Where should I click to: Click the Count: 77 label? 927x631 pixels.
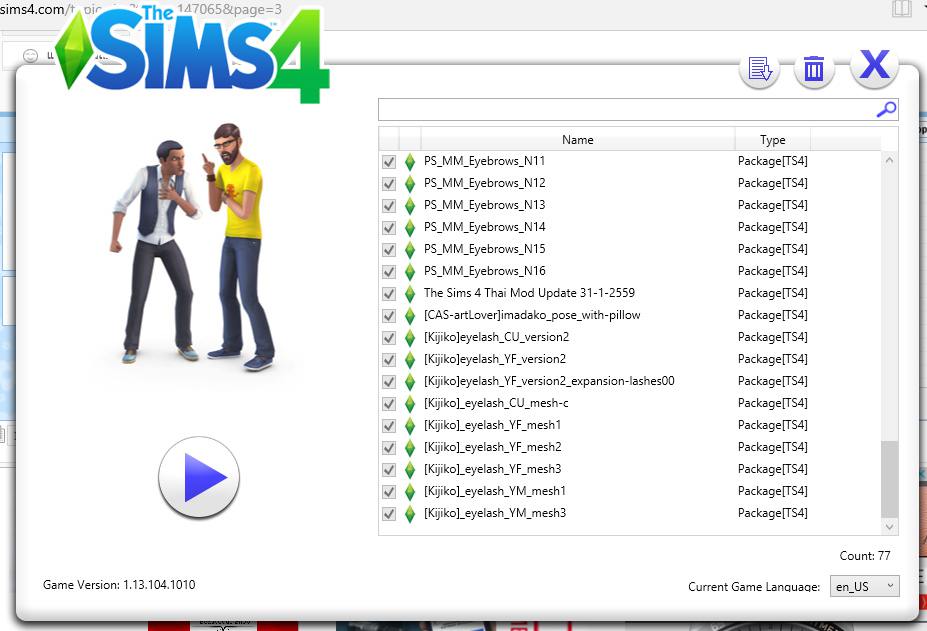pos(864,556)
